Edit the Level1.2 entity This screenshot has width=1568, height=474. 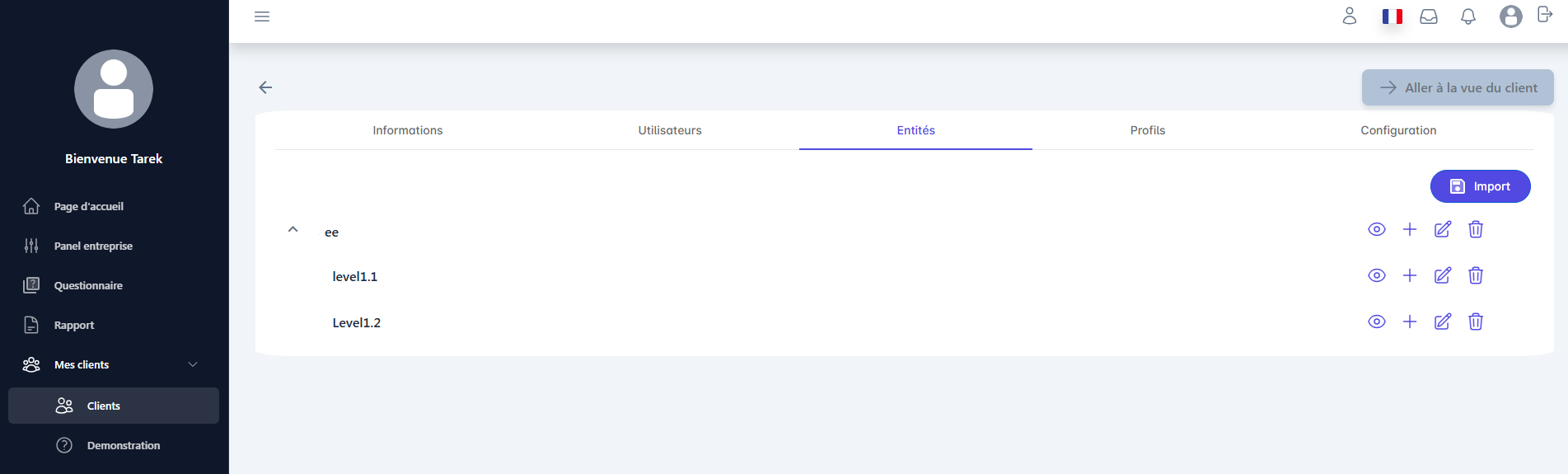pos(1442,321)
